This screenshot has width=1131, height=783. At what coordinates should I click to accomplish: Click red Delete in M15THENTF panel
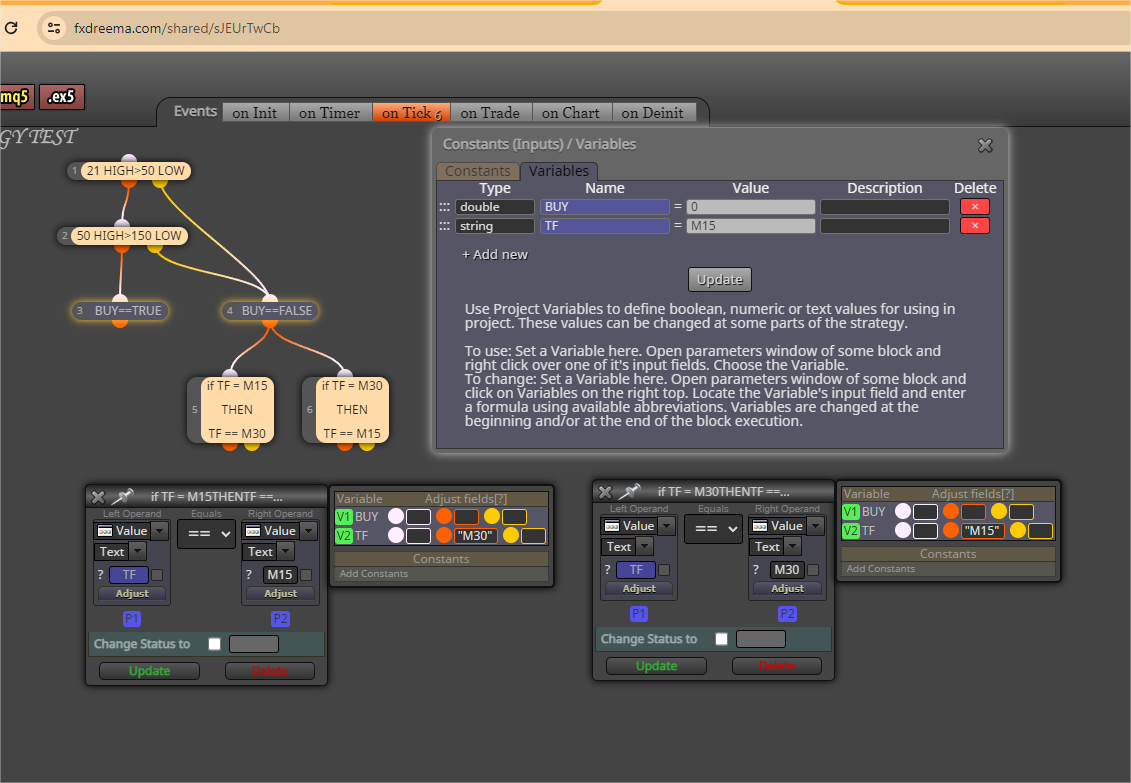pyautogui.click(x=270, y=671)
